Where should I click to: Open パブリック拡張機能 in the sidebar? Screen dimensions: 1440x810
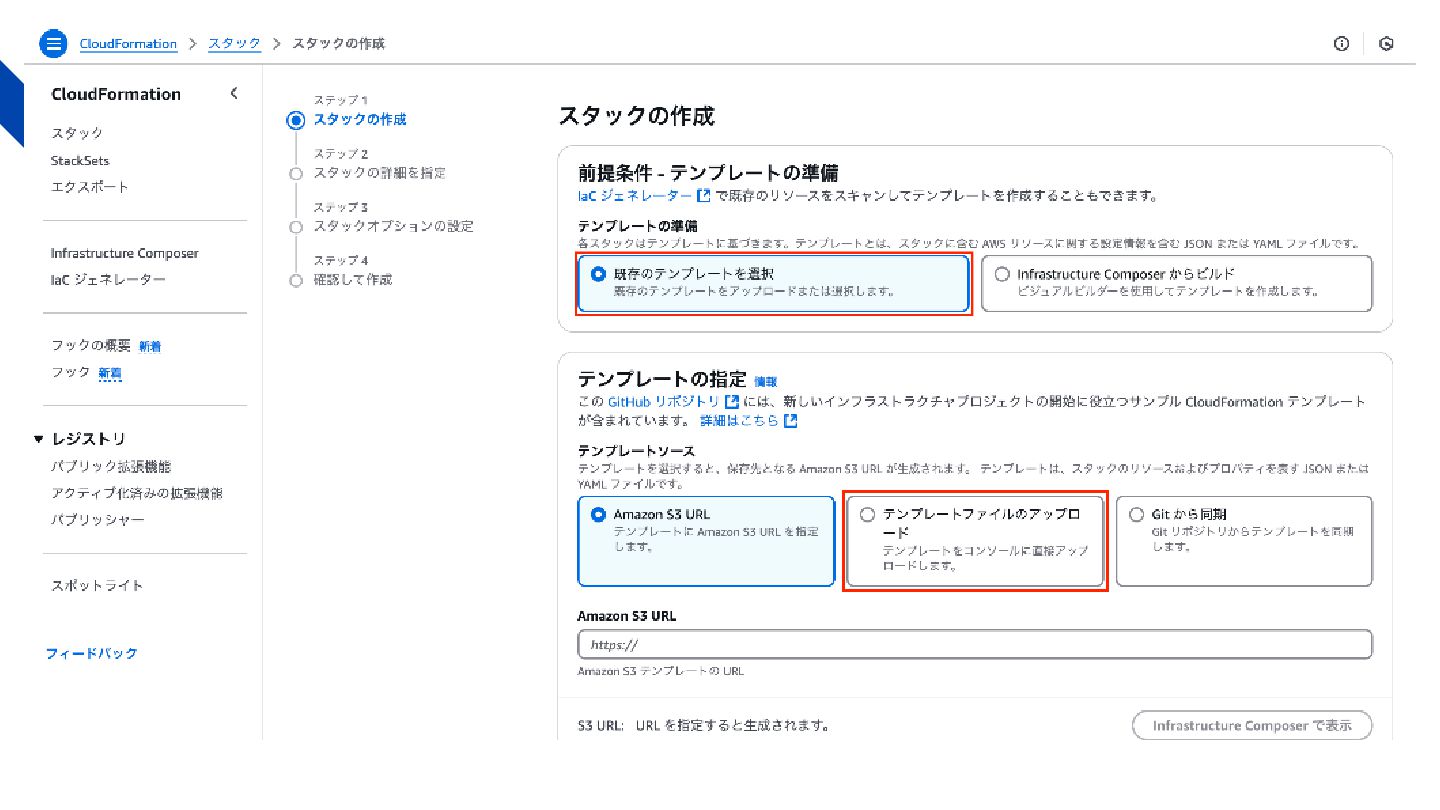[x=111, y=466]
